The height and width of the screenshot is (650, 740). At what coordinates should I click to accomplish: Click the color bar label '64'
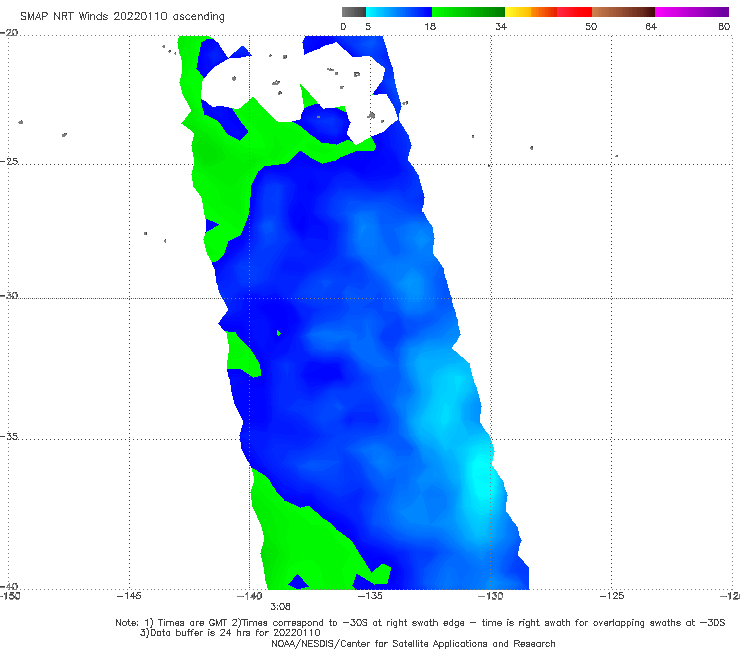651,26
